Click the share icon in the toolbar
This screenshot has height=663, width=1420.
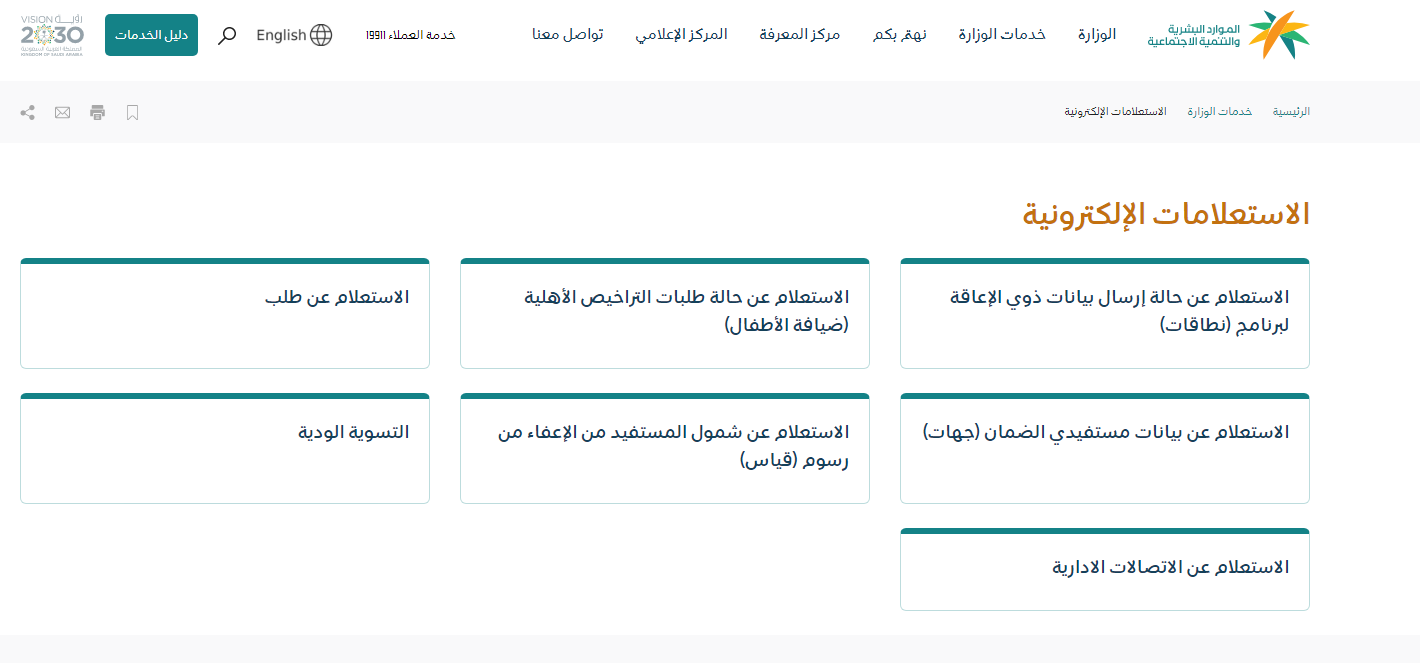pos(28,113)
